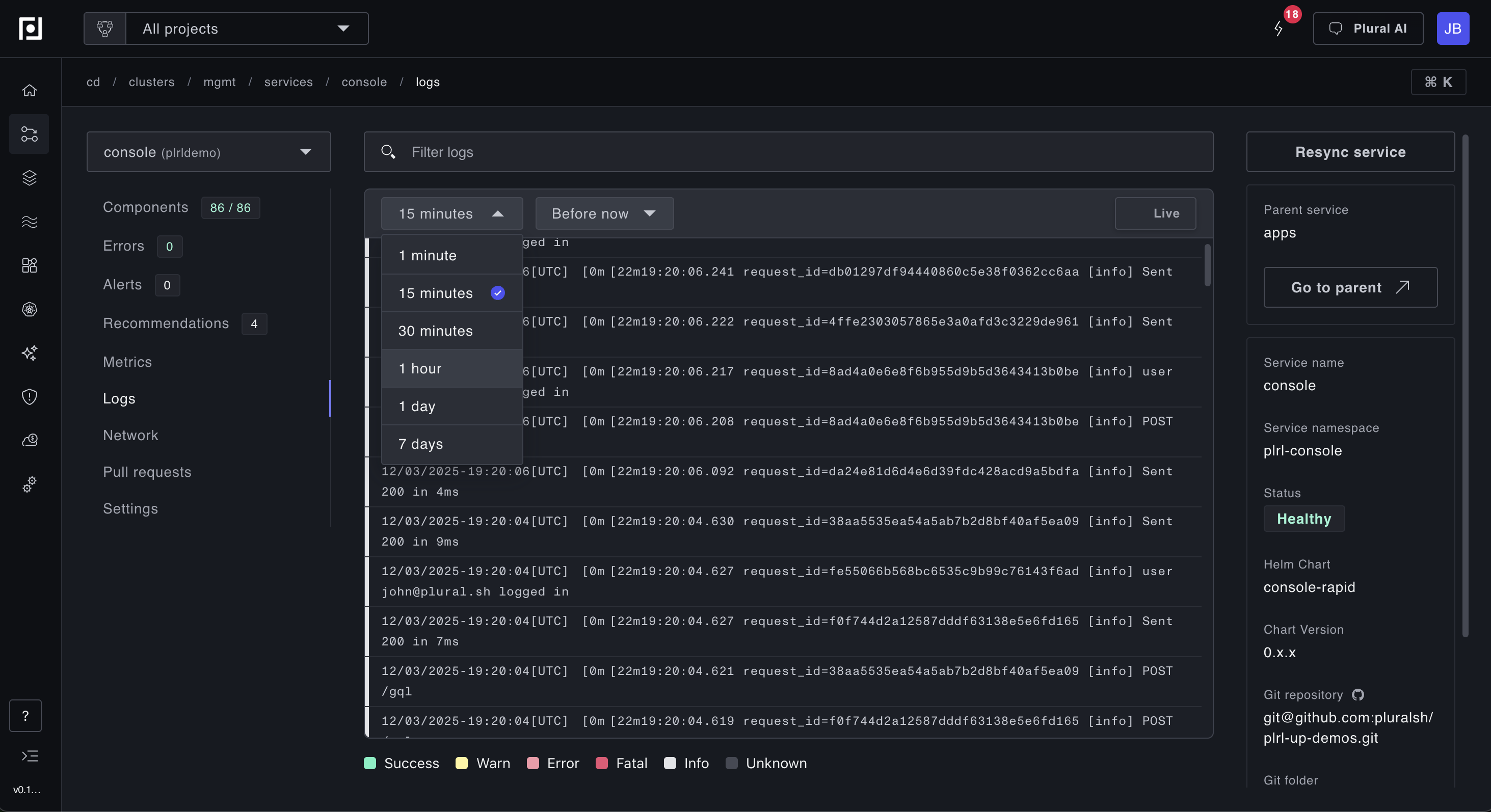The width and height of the screenshot is (1491, 812).
Task: Click the GitHub icon beside Git repository
Action: (x=1358, y=694)
